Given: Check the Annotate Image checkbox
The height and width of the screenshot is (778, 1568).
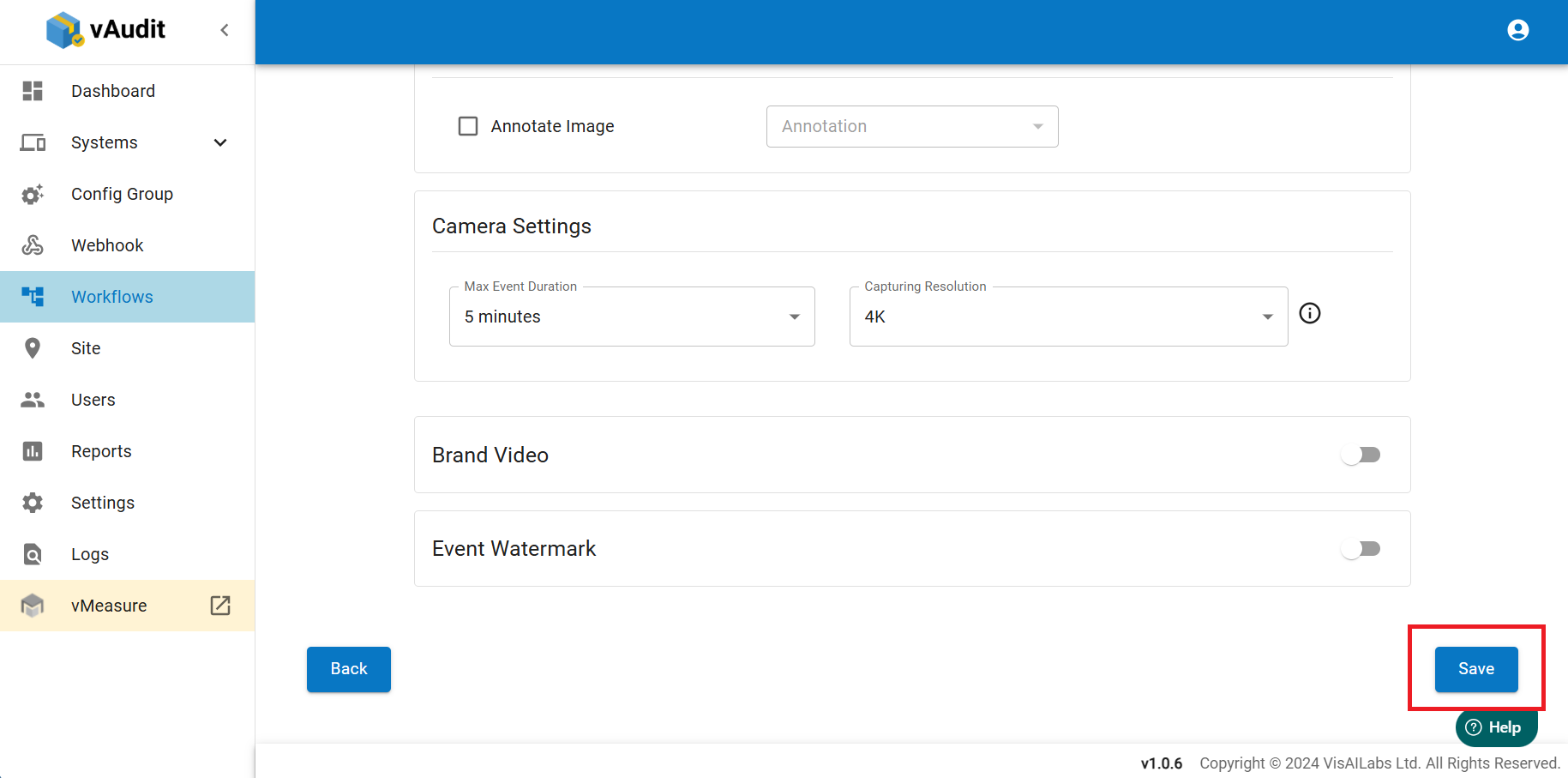Looking at the screenshot, I should tap(468, 126).
